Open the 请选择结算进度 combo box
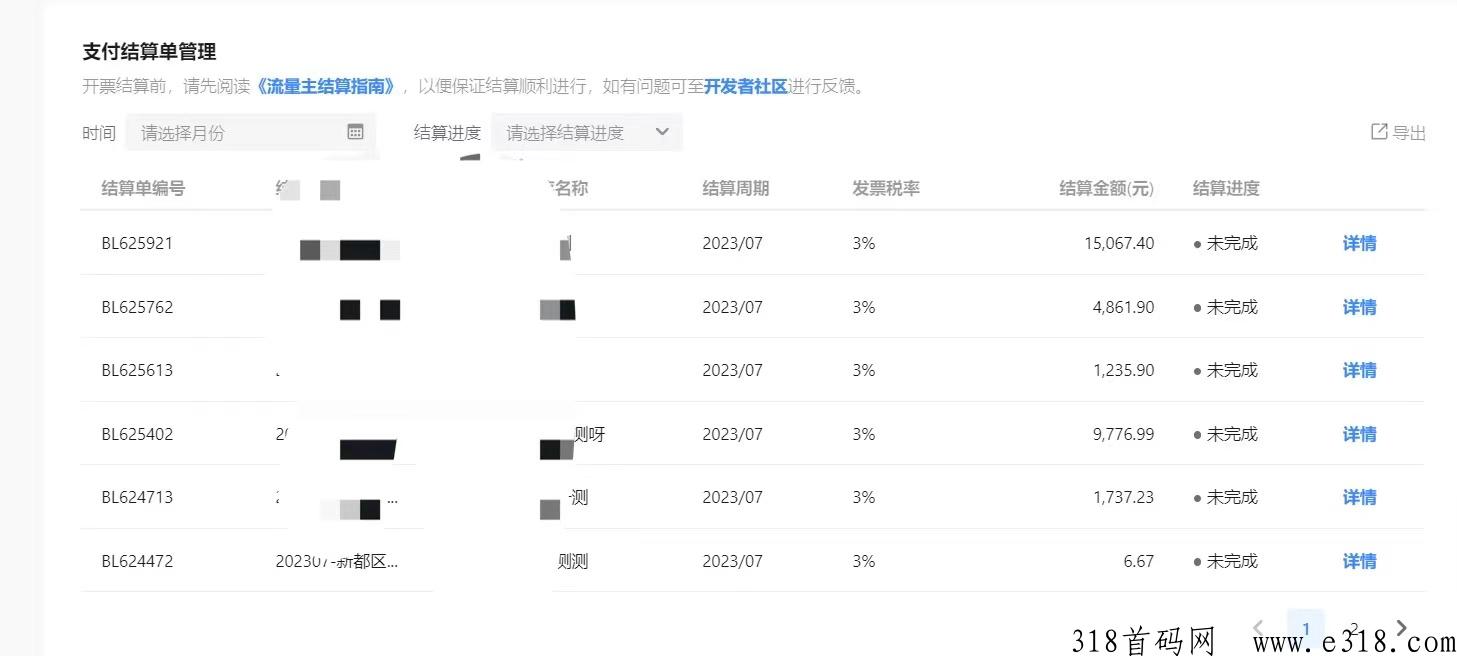 (x=587, y=132)
